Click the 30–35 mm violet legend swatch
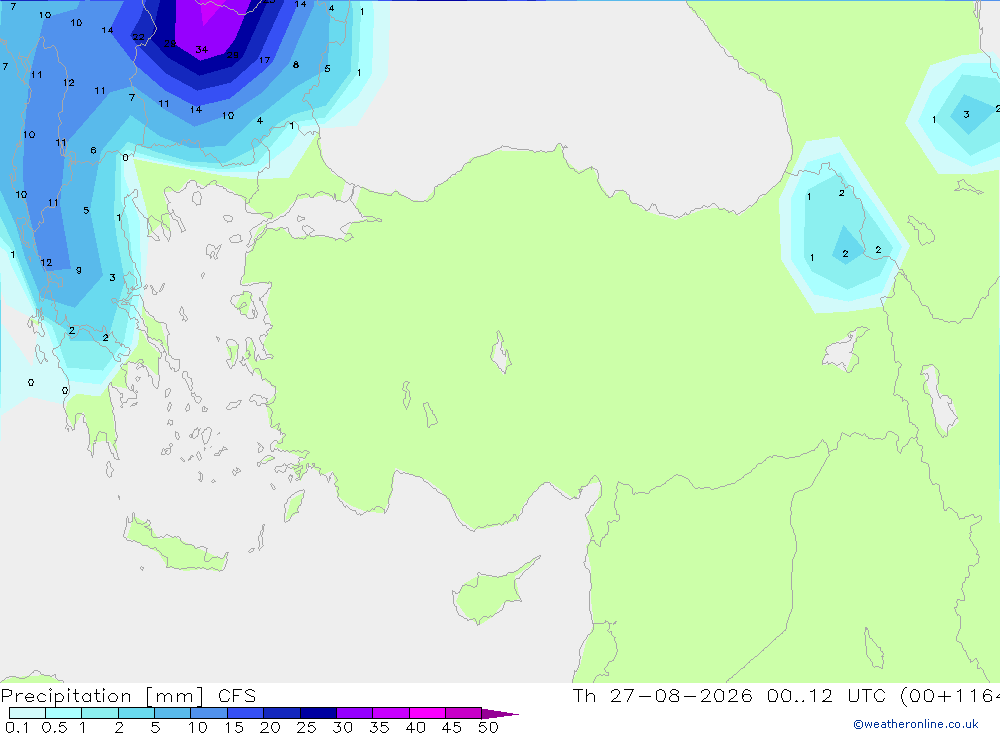1000x733 pixels. 354,713
